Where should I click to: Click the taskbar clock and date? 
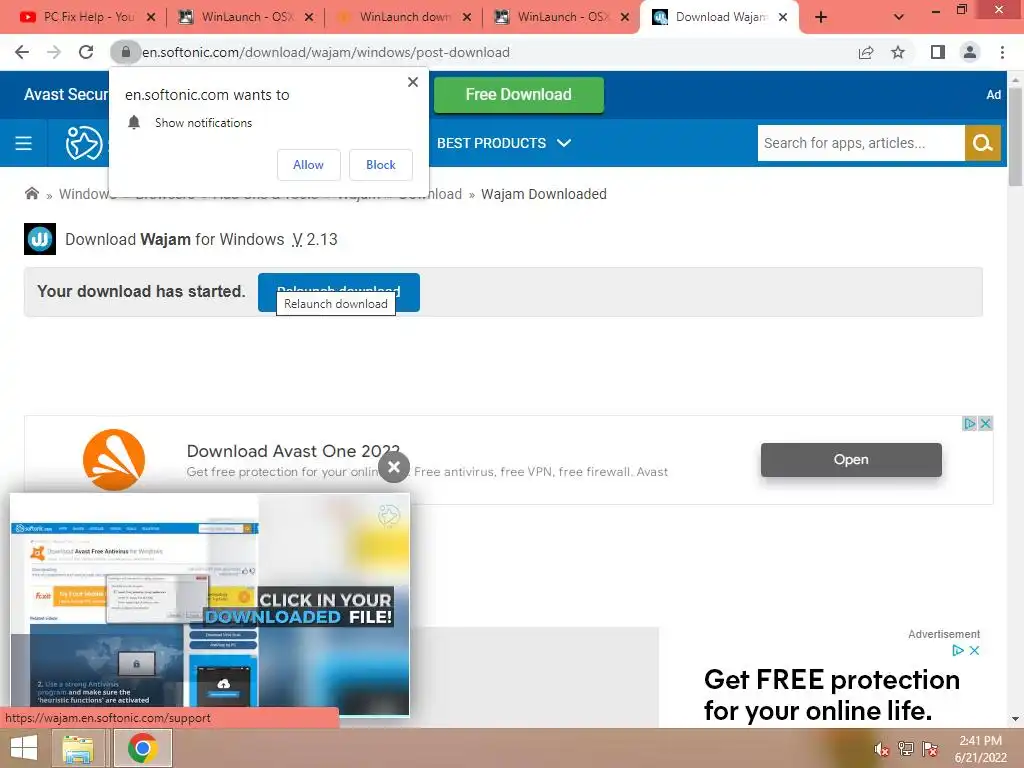point(980,749)
